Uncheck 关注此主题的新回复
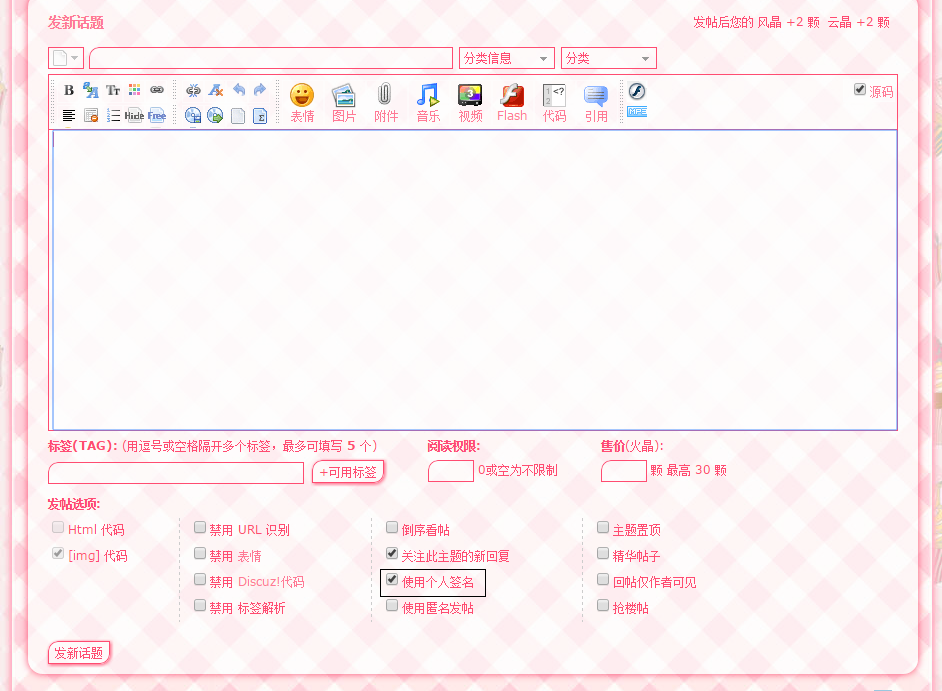This screenshot has width=942, height=691. (392, 553)
